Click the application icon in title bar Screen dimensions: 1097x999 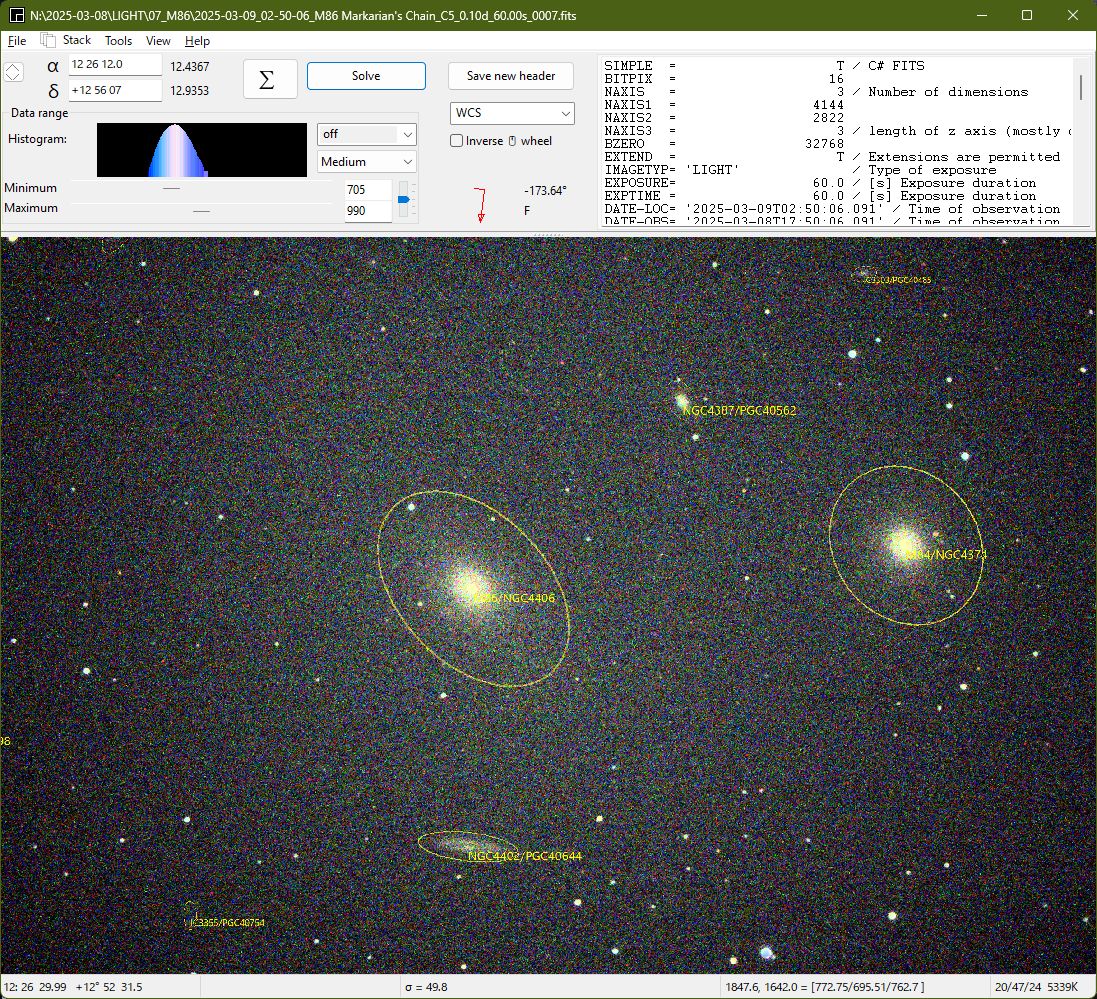coord(16,15)
